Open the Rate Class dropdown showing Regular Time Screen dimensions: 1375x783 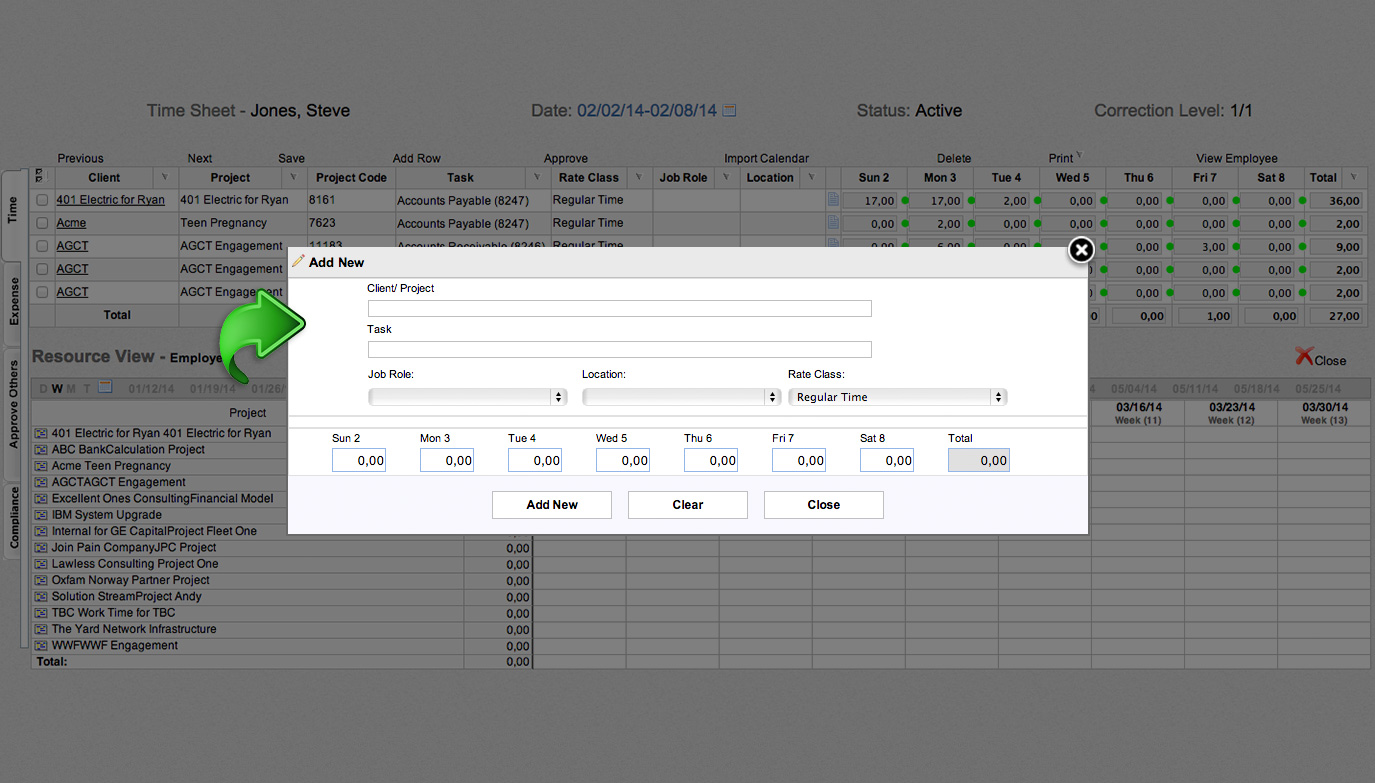(x=897, y=397)
